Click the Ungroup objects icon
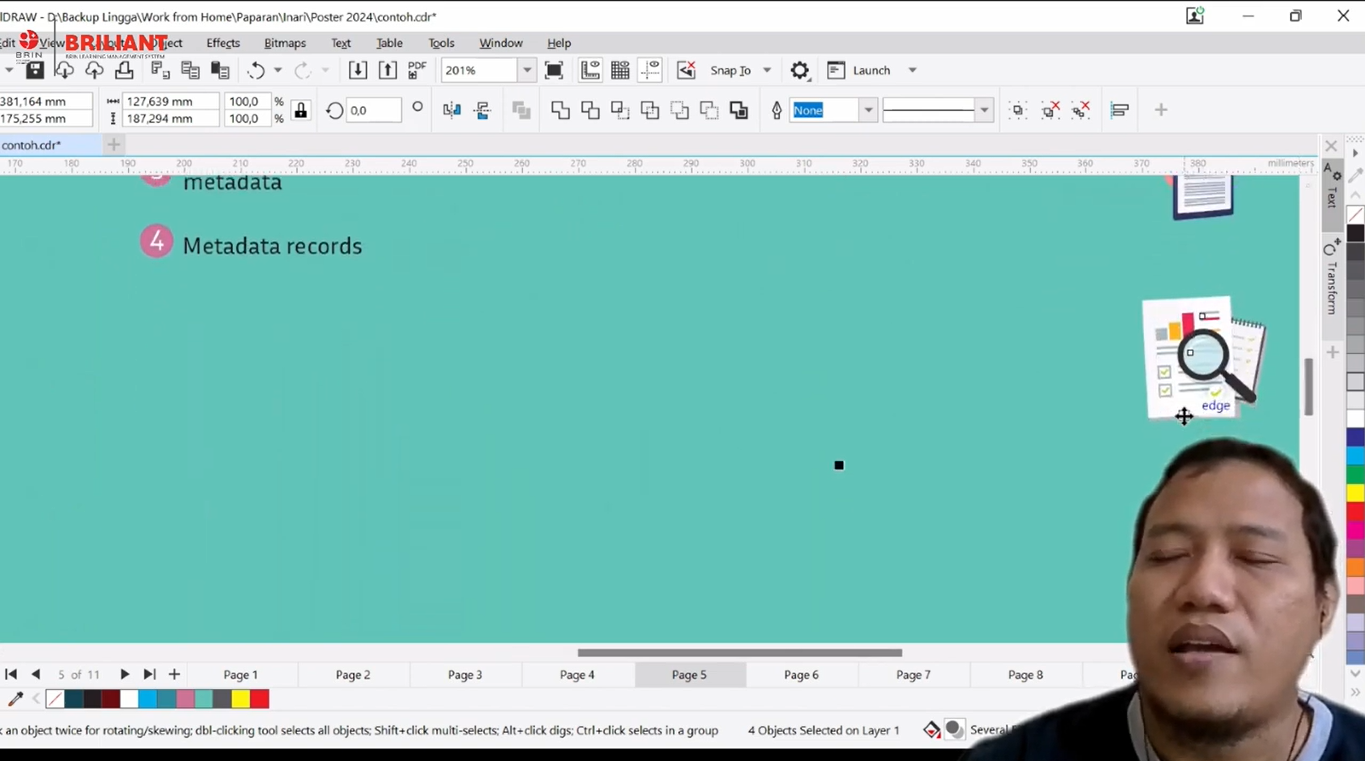Viewport: 1365px width, 761px height. (1050, 110)
